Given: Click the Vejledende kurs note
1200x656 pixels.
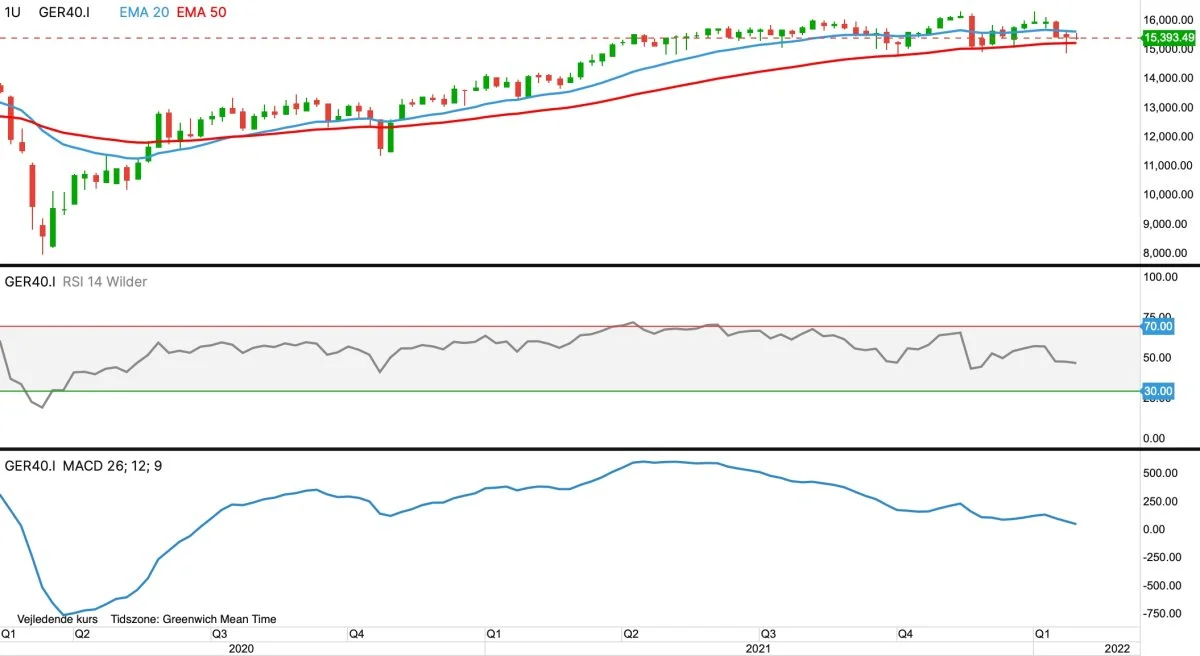Looking at the screenshot, I should 57,619.
